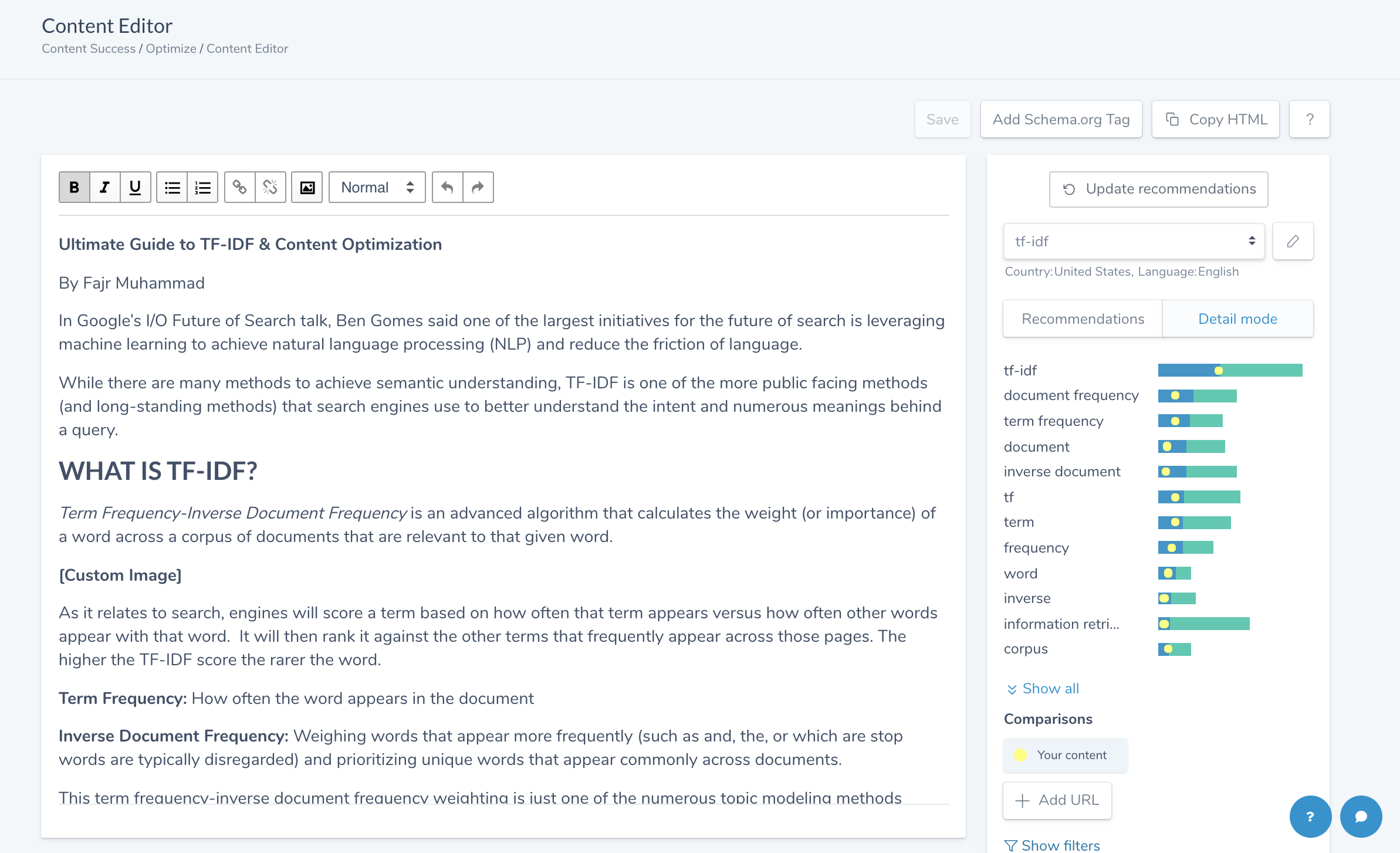This screenshot has width=1400, height=853.
Task: Switch to the Detail mode tab
Action: (x=1237, y=319)
